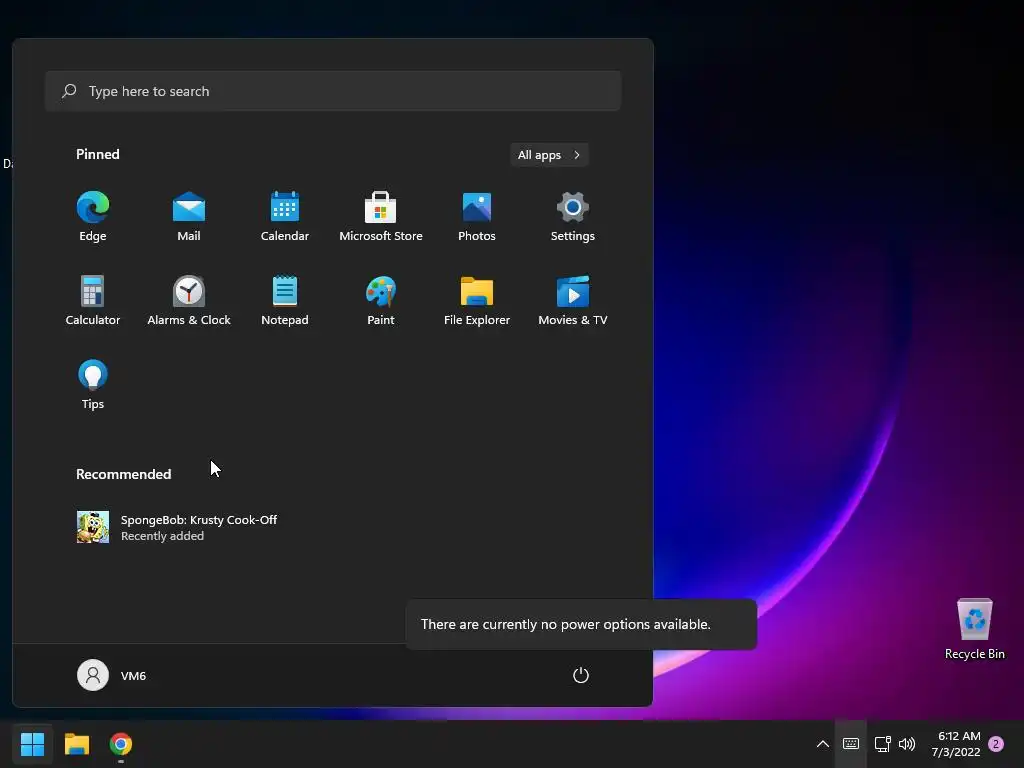The width and height of the screenshot is (1024, 768).
Task: Click the power button icon
Action: [x=581, y=675]
